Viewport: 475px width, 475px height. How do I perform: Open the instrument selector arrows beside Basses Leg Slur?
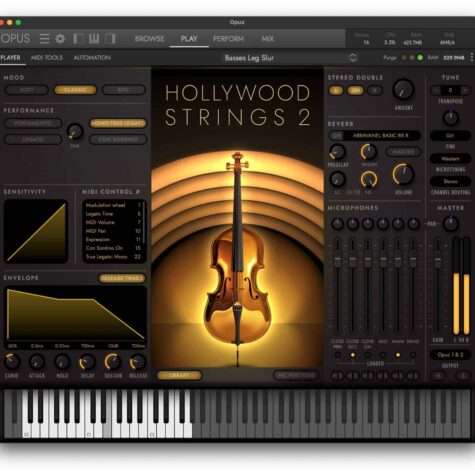(353, 58)
